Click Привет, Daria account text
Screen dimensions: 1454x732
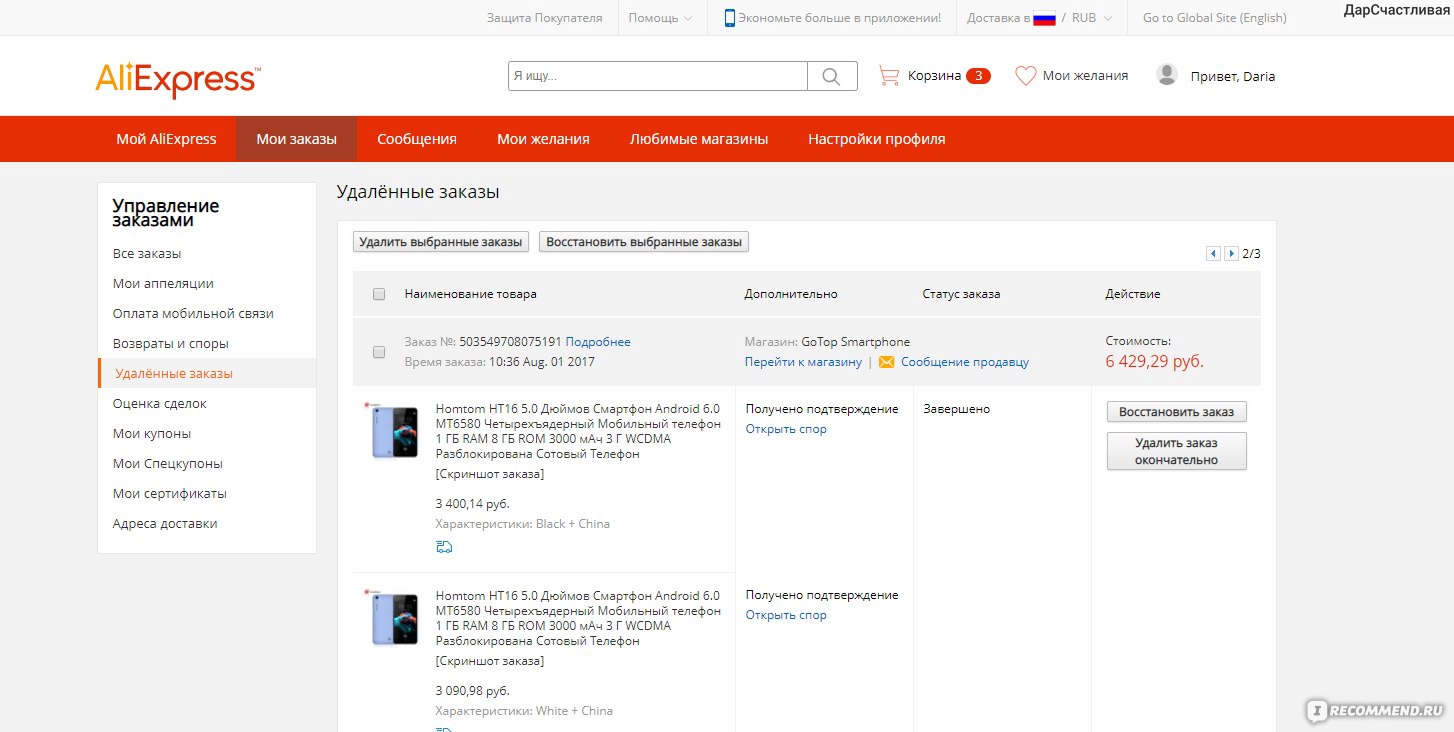[1232, 76]
